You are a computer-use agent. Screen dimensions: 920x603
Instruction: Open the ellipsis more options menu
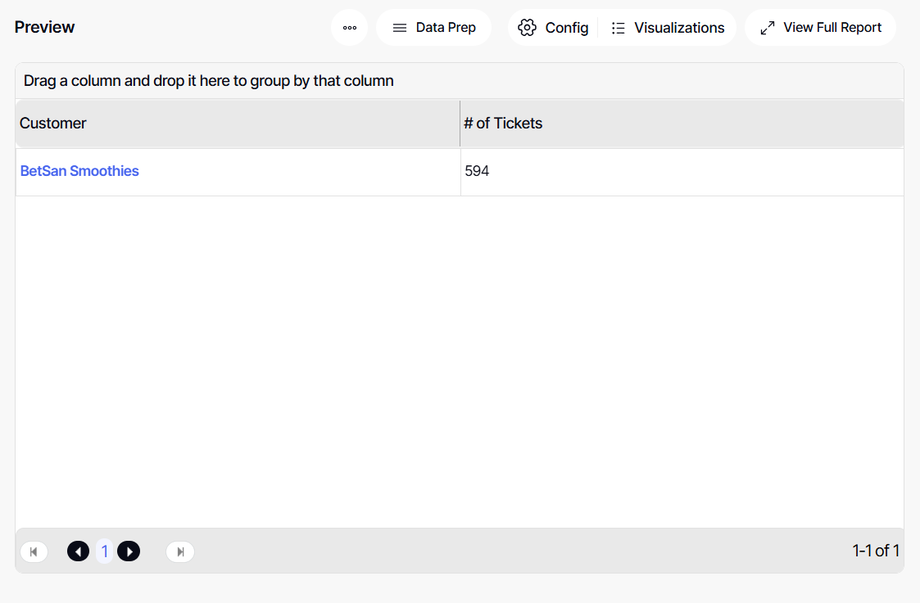349,28
